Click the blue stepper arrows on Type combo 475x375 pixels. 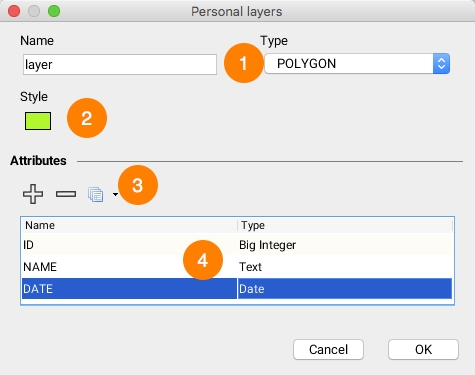pyautogui.click(x=441, y=64)
